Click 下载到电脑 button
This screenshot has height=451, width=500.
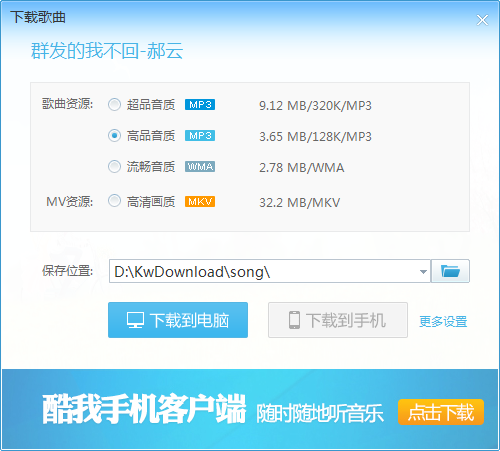pos(178,320)
